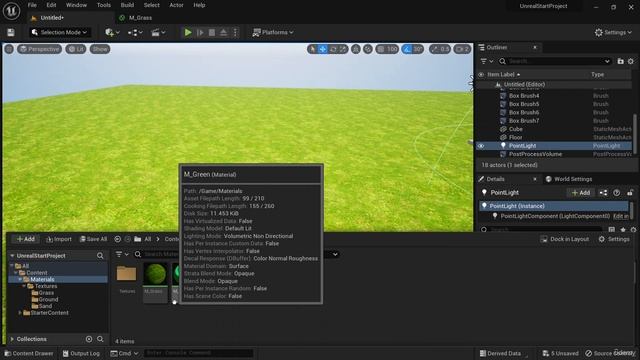Click the stop simulation square button
Screen dimensions: 640x360
click(212, 33)
